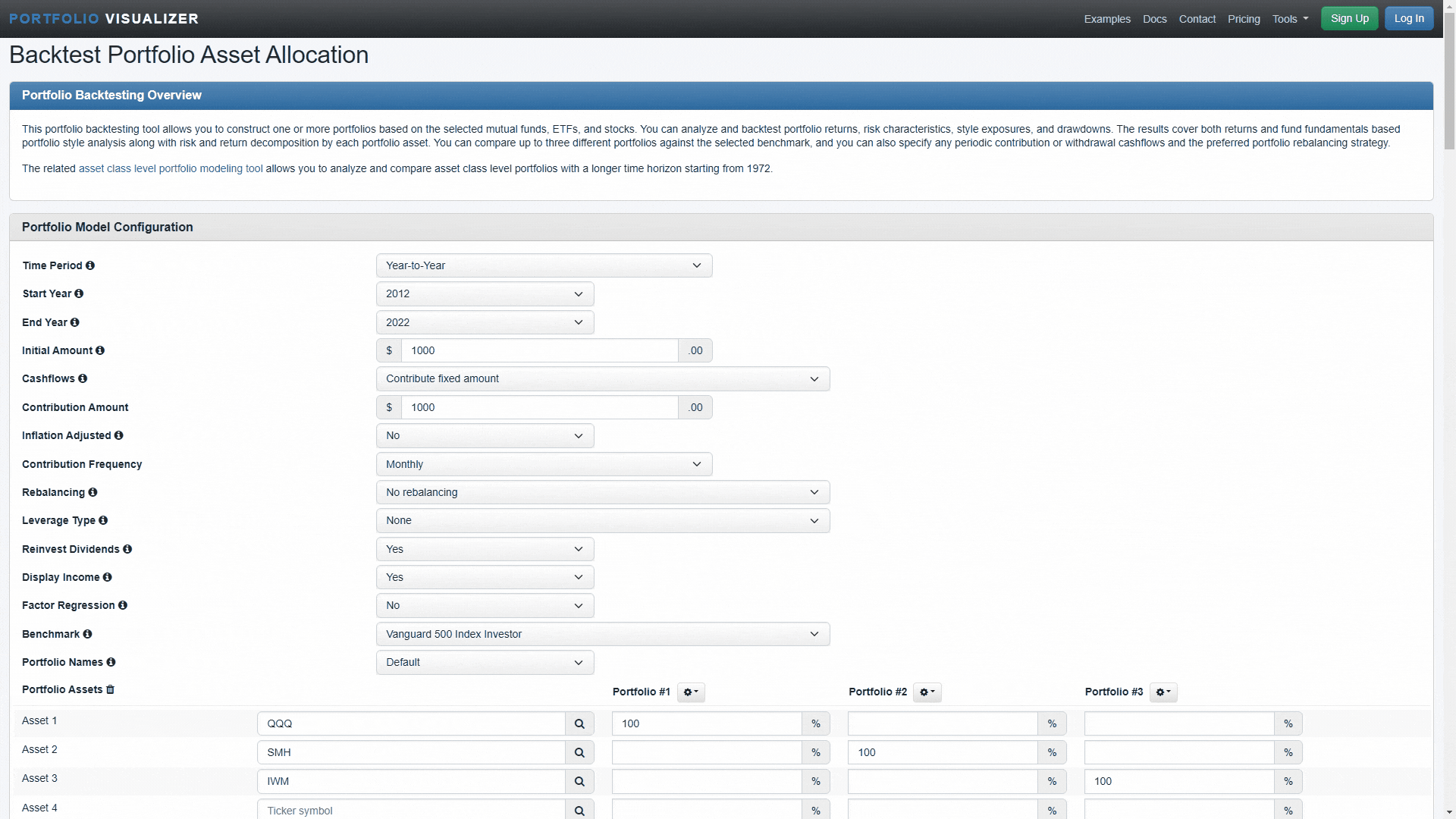Open the Portfolio #1 gear settings menu
The width and height of the screenshot is (1456, 819).
point(691,692)
